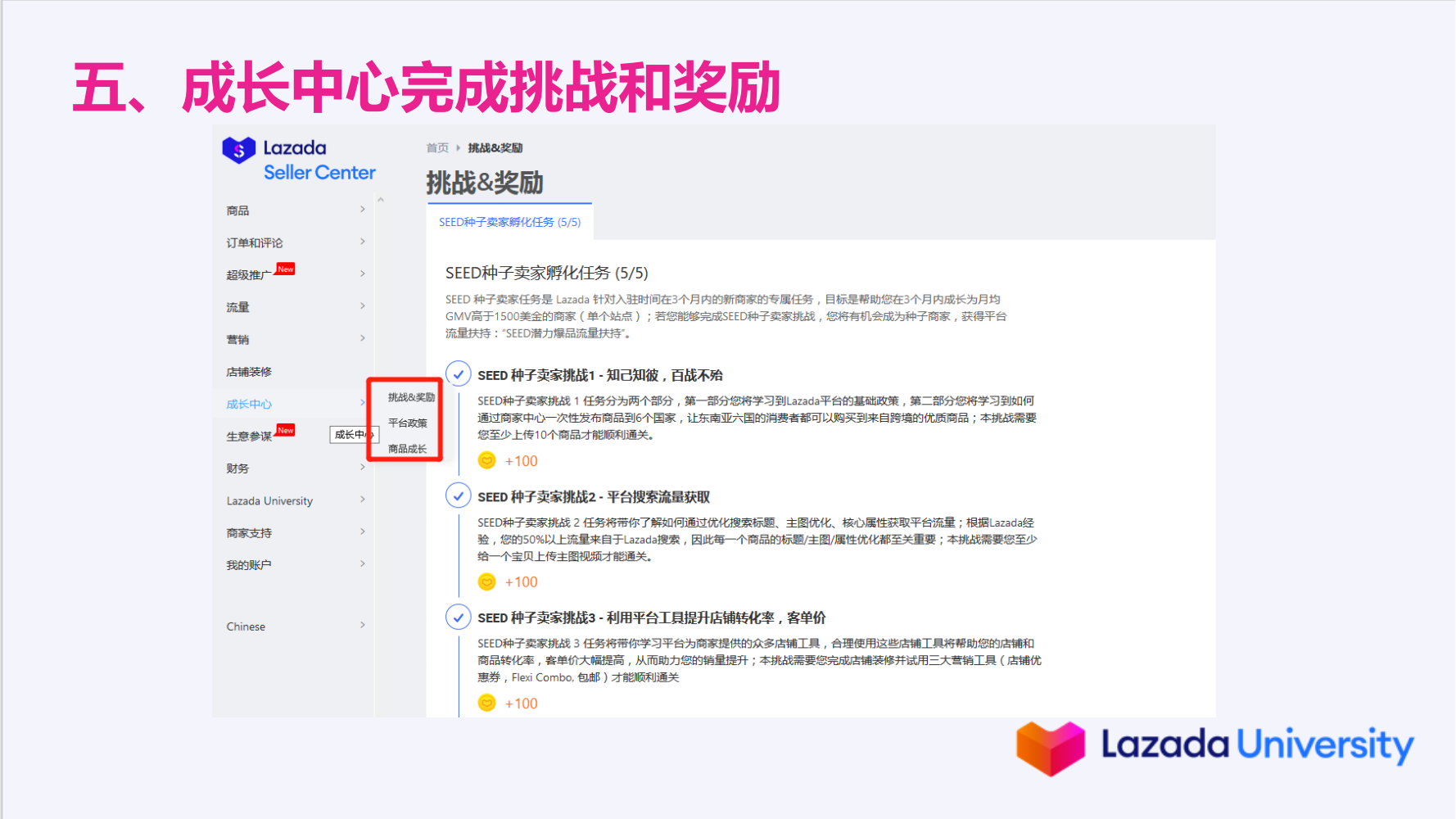Expand the 我的账户 chevron

[363, 563]
